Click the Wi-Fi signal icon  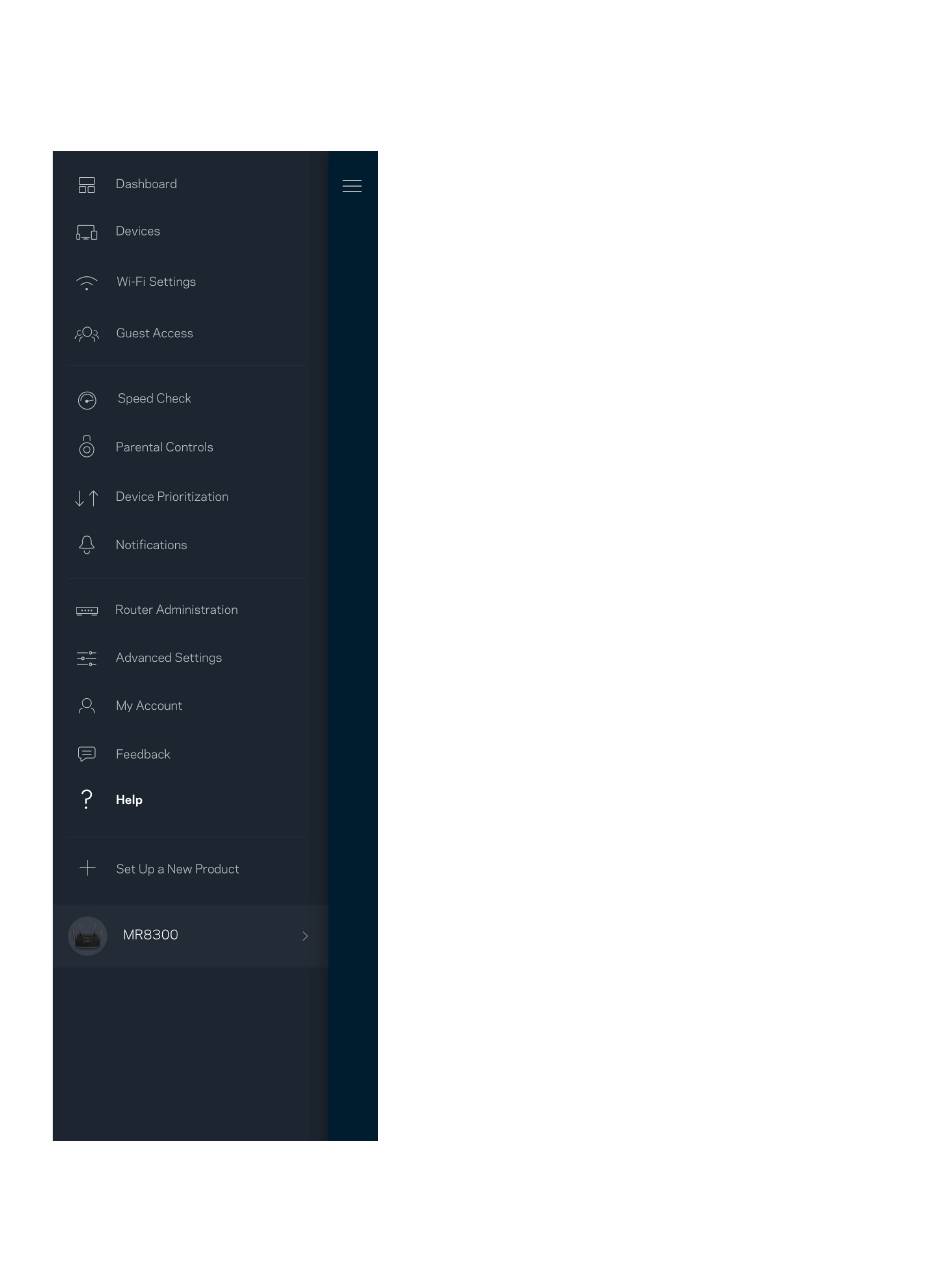87,283
